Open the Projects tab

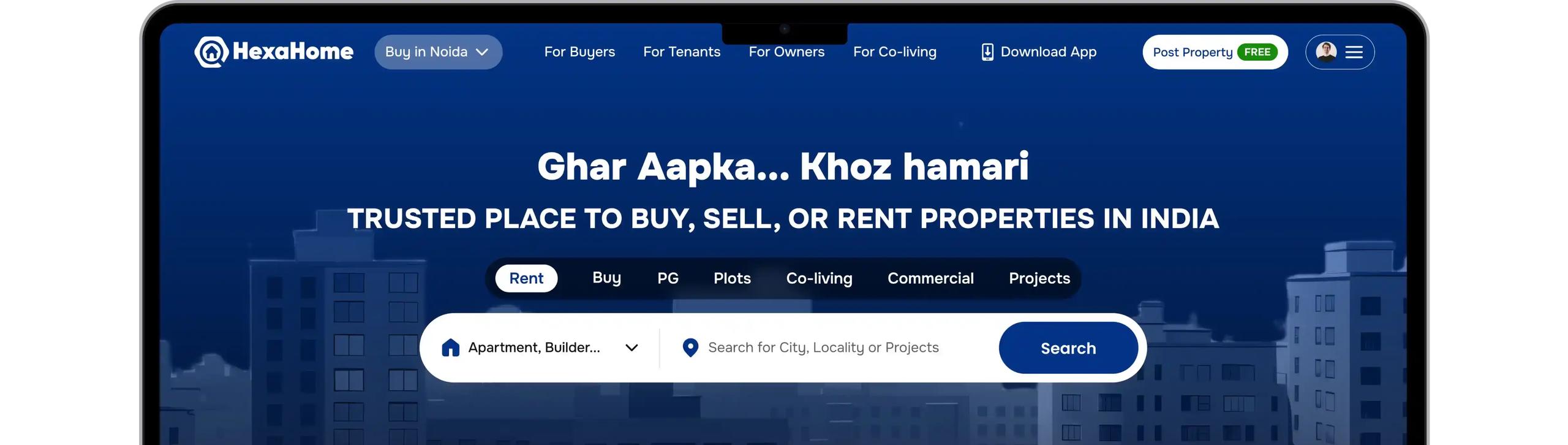click(x=1039, y=278)
